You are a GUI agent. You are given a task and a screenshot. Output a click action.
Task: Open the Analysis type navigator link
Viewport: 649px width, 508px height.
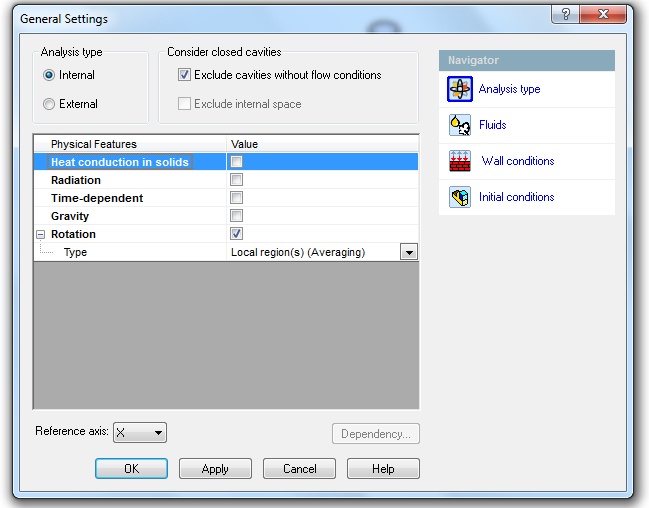[x=510, y=89]
